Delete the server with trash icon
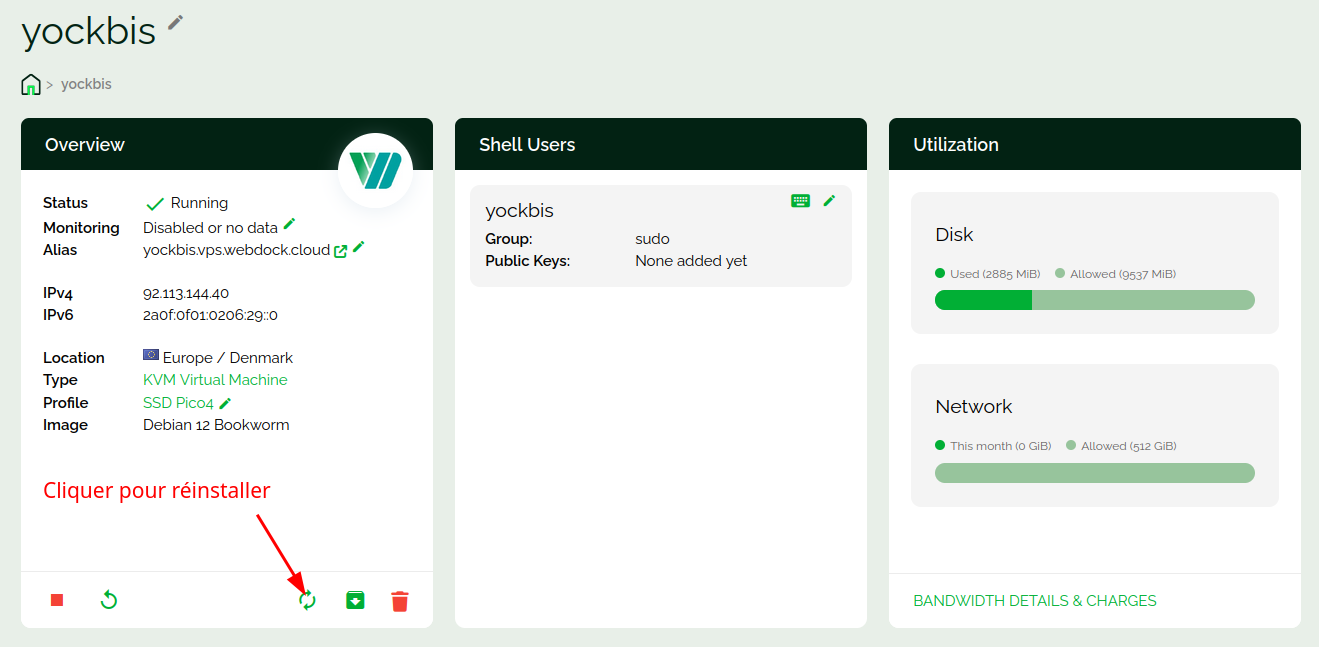This screenshot has width=1319, height=647. (400, 601)
